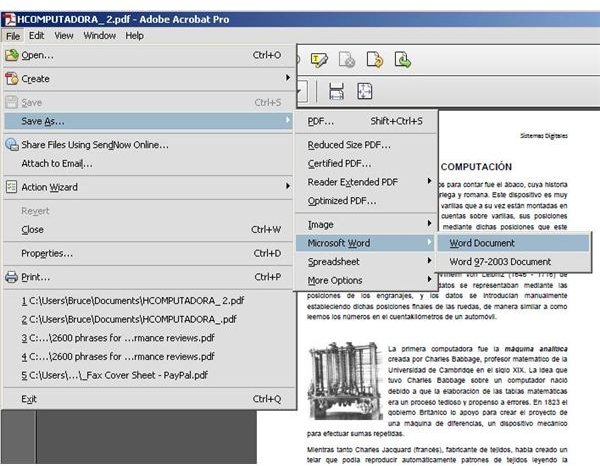Select Close in the File menu
Screen dimensions: 600x466
[x=148, y=230]
